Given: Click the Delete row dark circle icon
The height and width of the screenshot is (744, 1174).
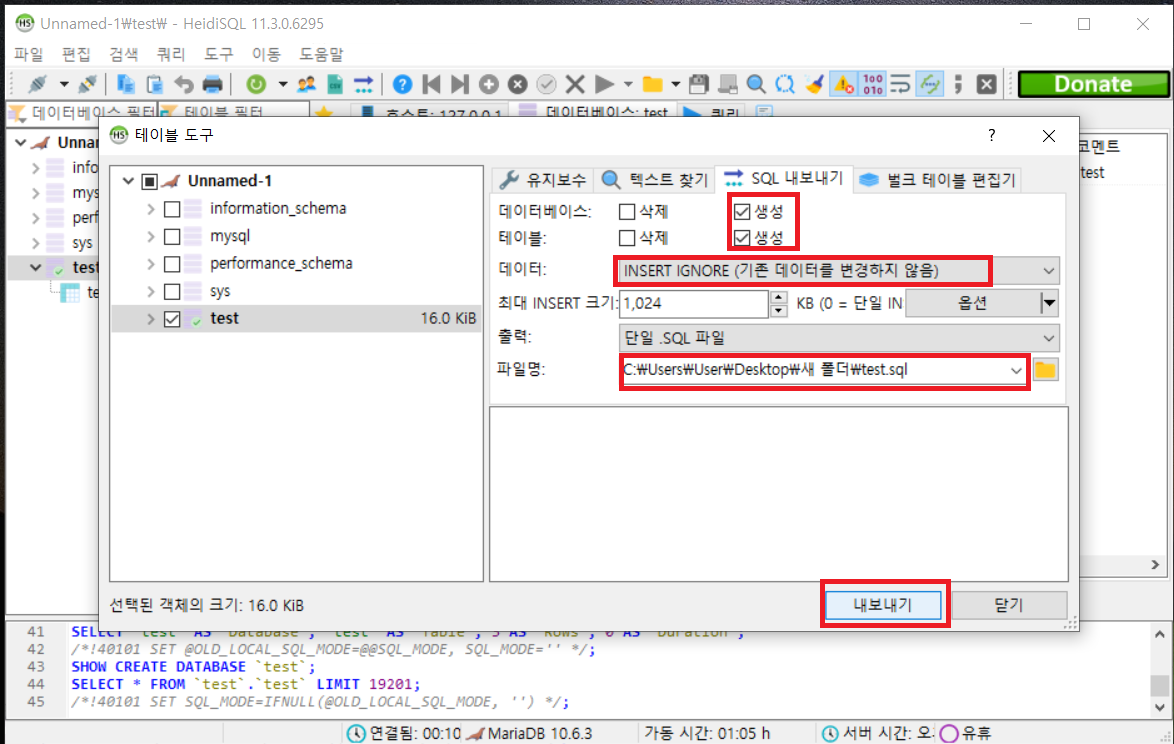Looking at the screenshot, I should pos(517,84).
